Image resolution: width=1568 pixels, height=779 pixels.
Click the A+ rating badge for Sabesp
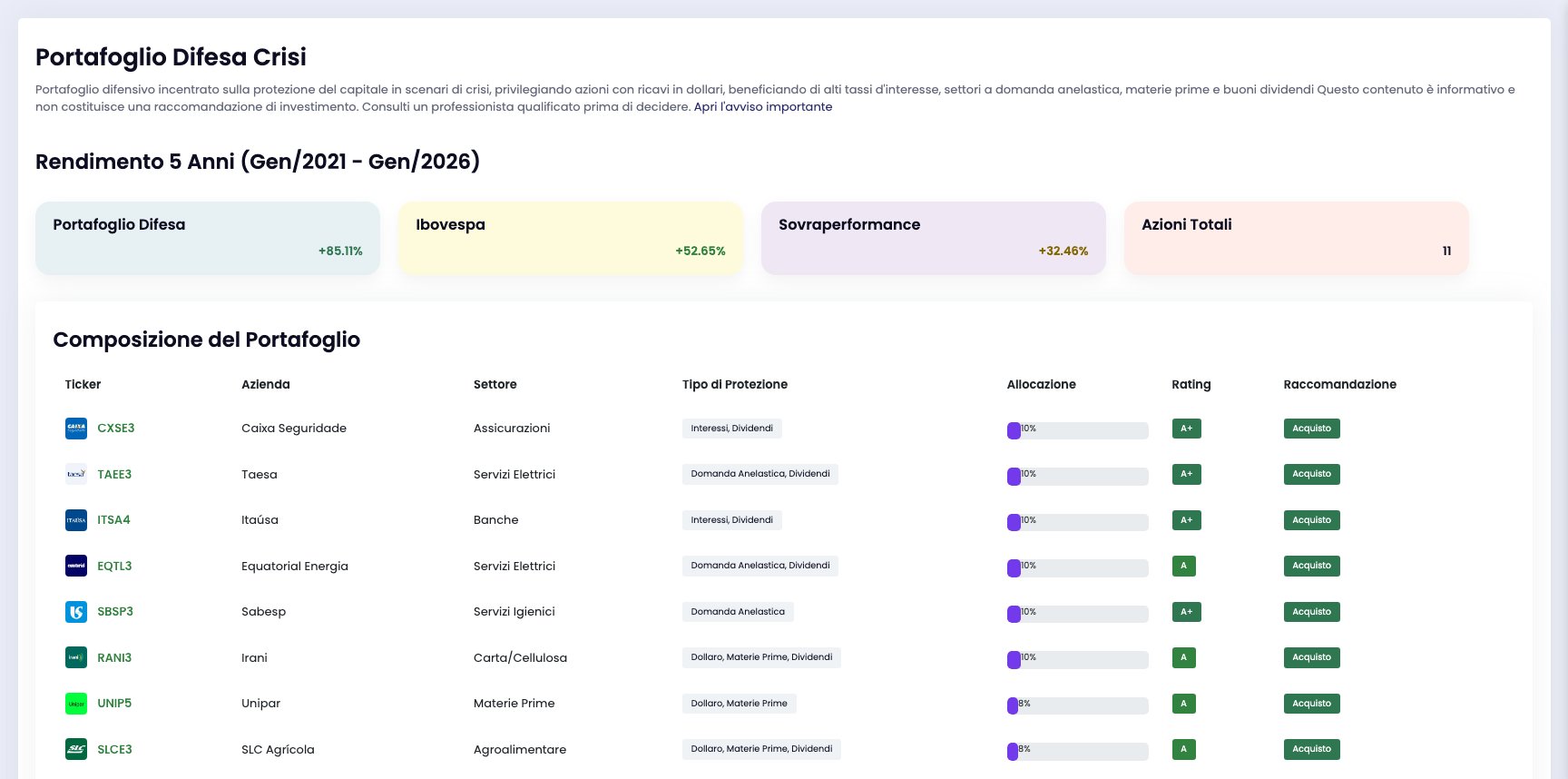point(1186,612)
